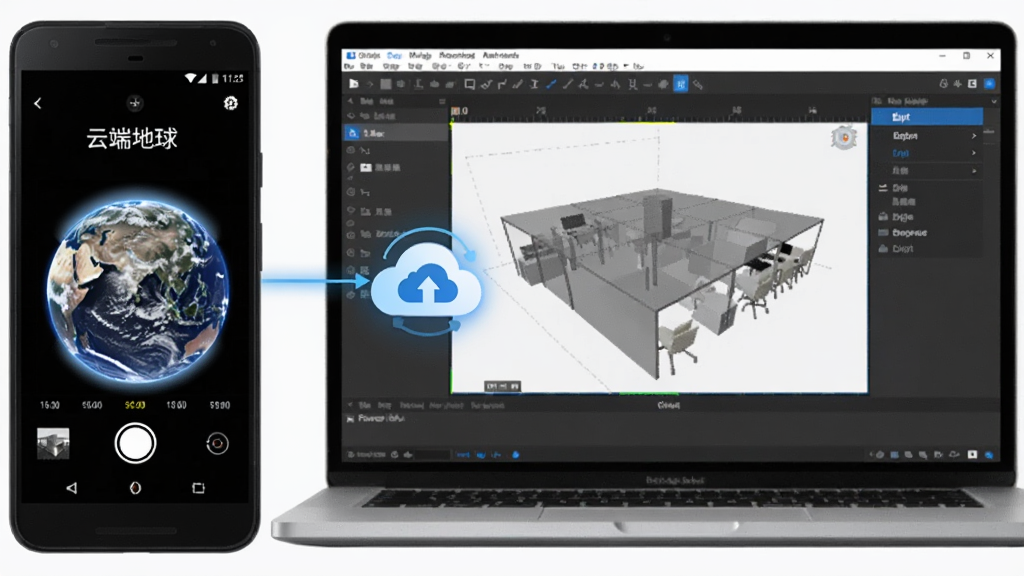Click the blue-highlighted item in the laptop title row
Image resolution: width=1024 pixels, height=576 pixels.
pos(394,56)
